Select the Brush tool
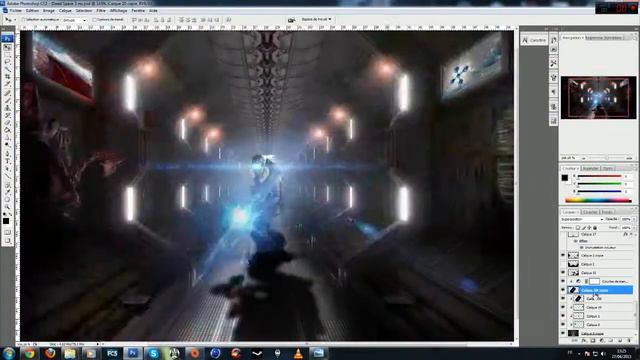Viewport: 640px width, 360px height. point(8,100)
